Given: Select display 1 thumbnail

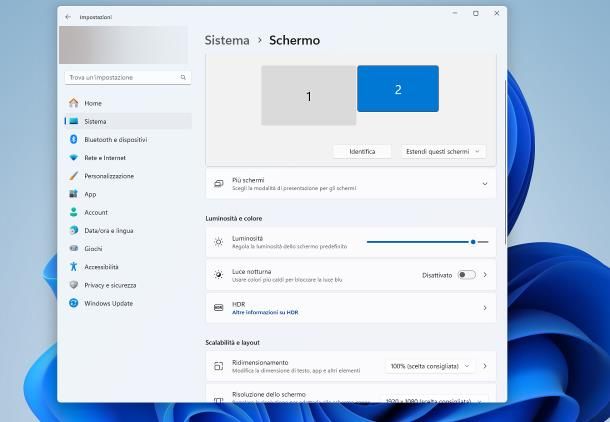Looking at the screenshot, I should point(309,96).
